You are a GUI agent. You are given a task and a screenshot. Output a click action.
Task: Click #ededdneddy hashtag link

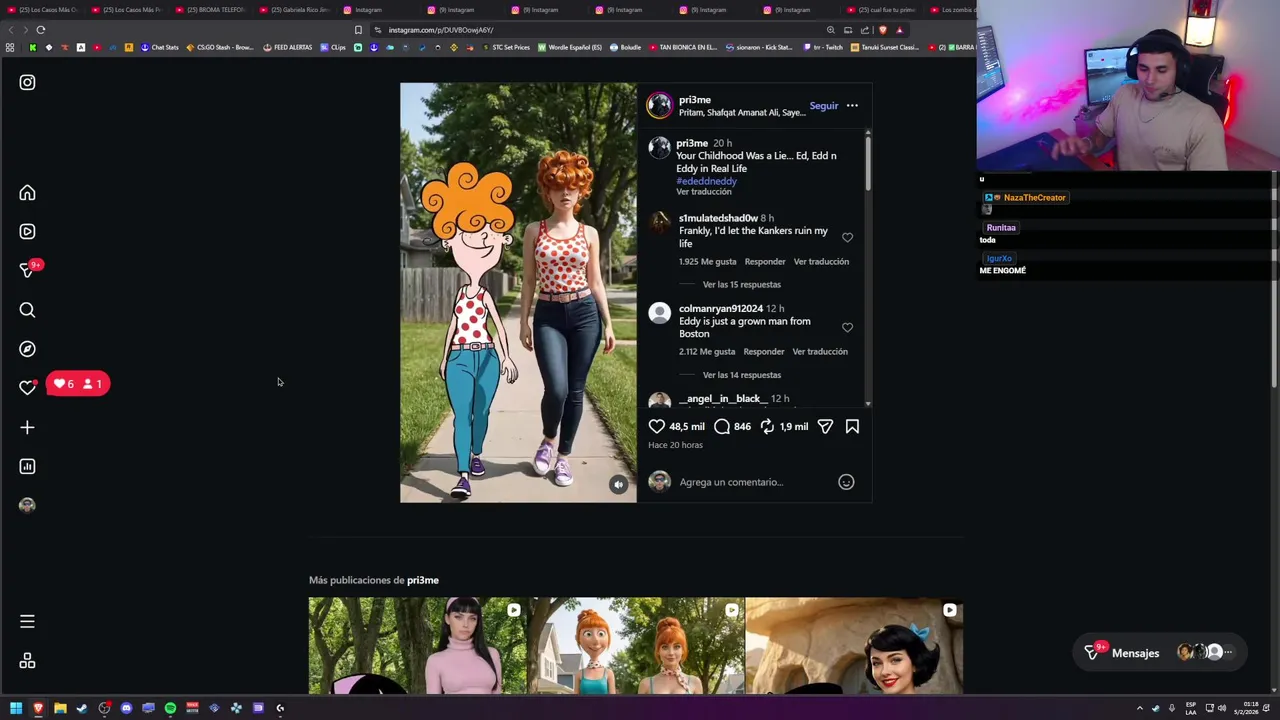[706, 181]
